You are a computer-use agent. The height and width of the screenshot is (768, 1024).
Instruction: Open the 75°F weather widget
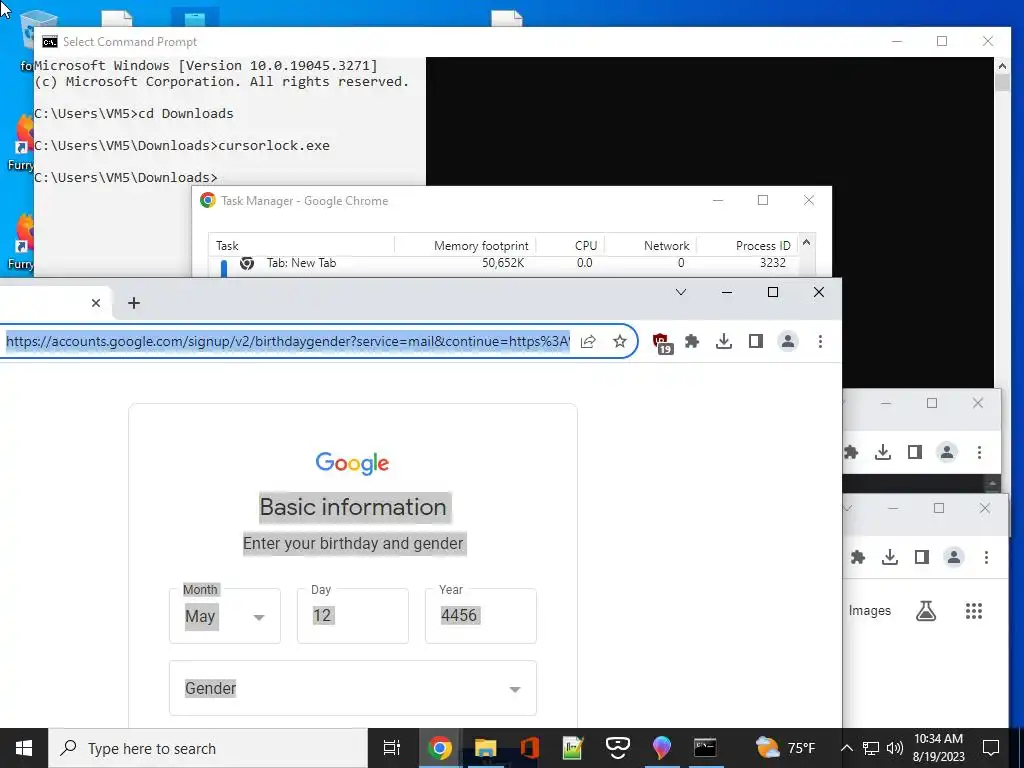(x=785, y=748)
